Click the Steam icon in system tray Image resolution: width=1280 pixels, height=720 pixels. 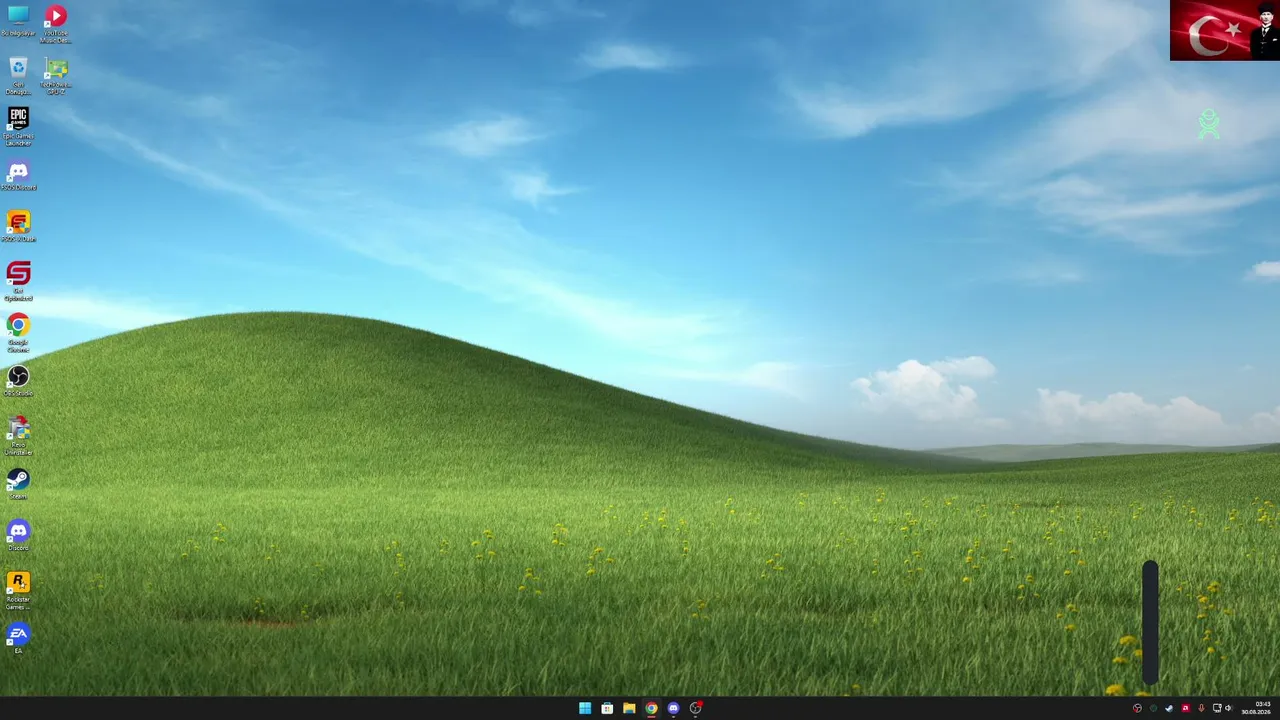pos(1169,708)
